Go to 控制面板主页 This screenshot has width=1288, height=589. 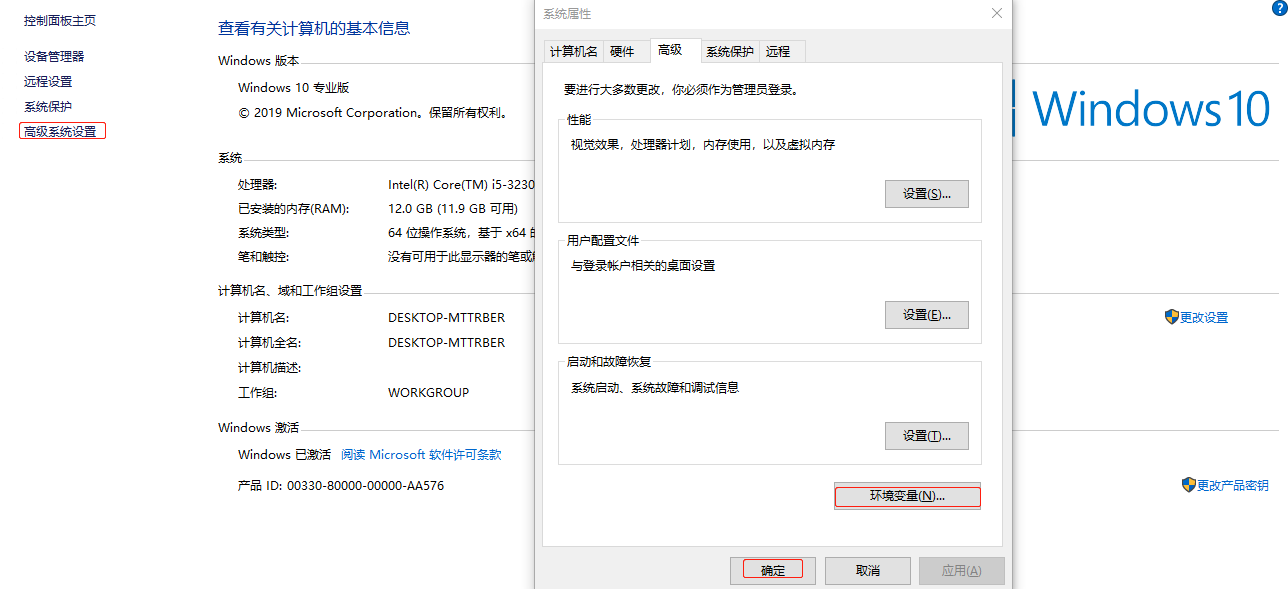click(x=60, y=20)
